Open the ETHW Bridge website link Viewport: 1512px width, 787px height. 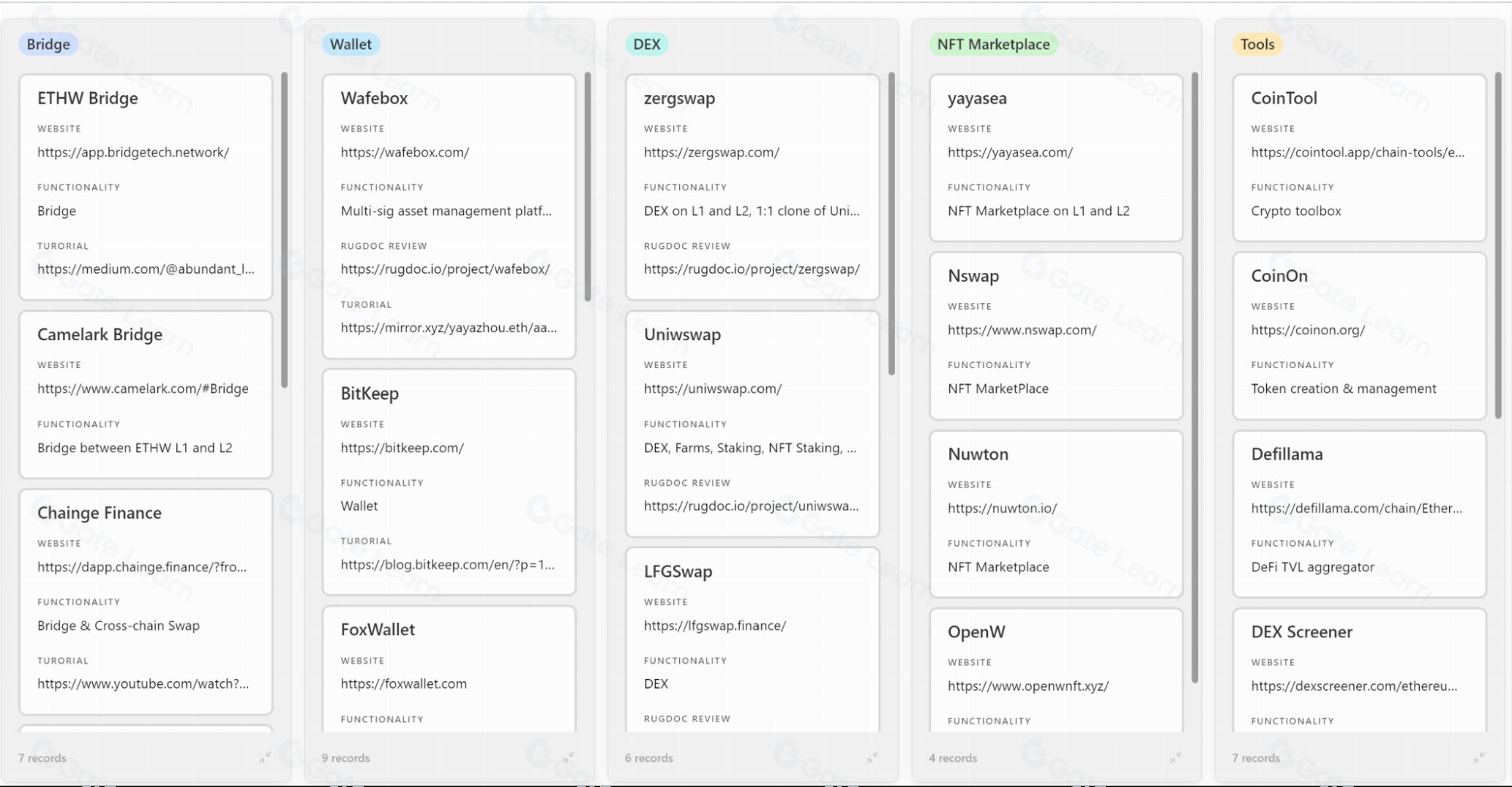coord(133,152)
